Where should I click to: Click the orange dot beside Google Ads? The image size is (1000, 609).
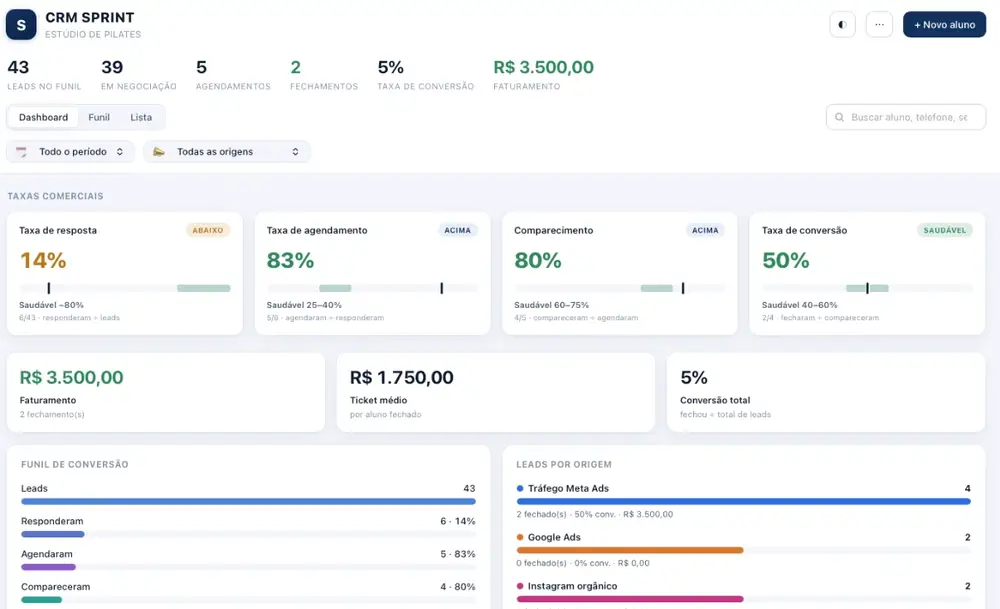pos(520,537)
